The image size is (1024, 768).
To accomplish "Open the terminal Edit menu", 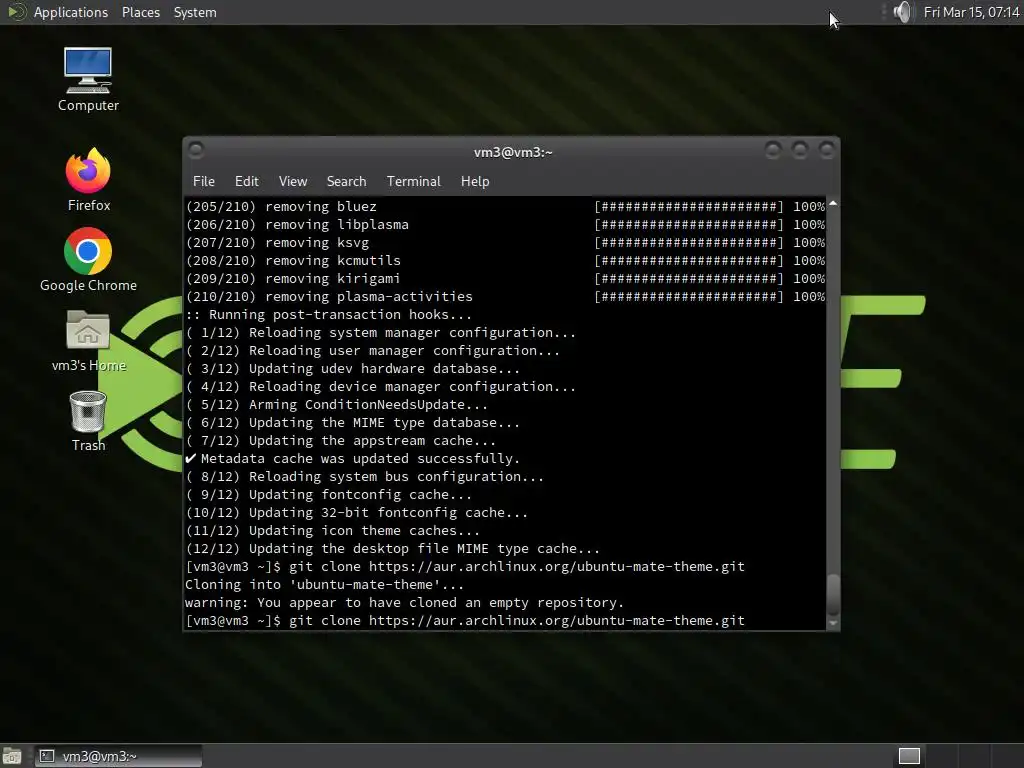I will click(x=246, y=182).
